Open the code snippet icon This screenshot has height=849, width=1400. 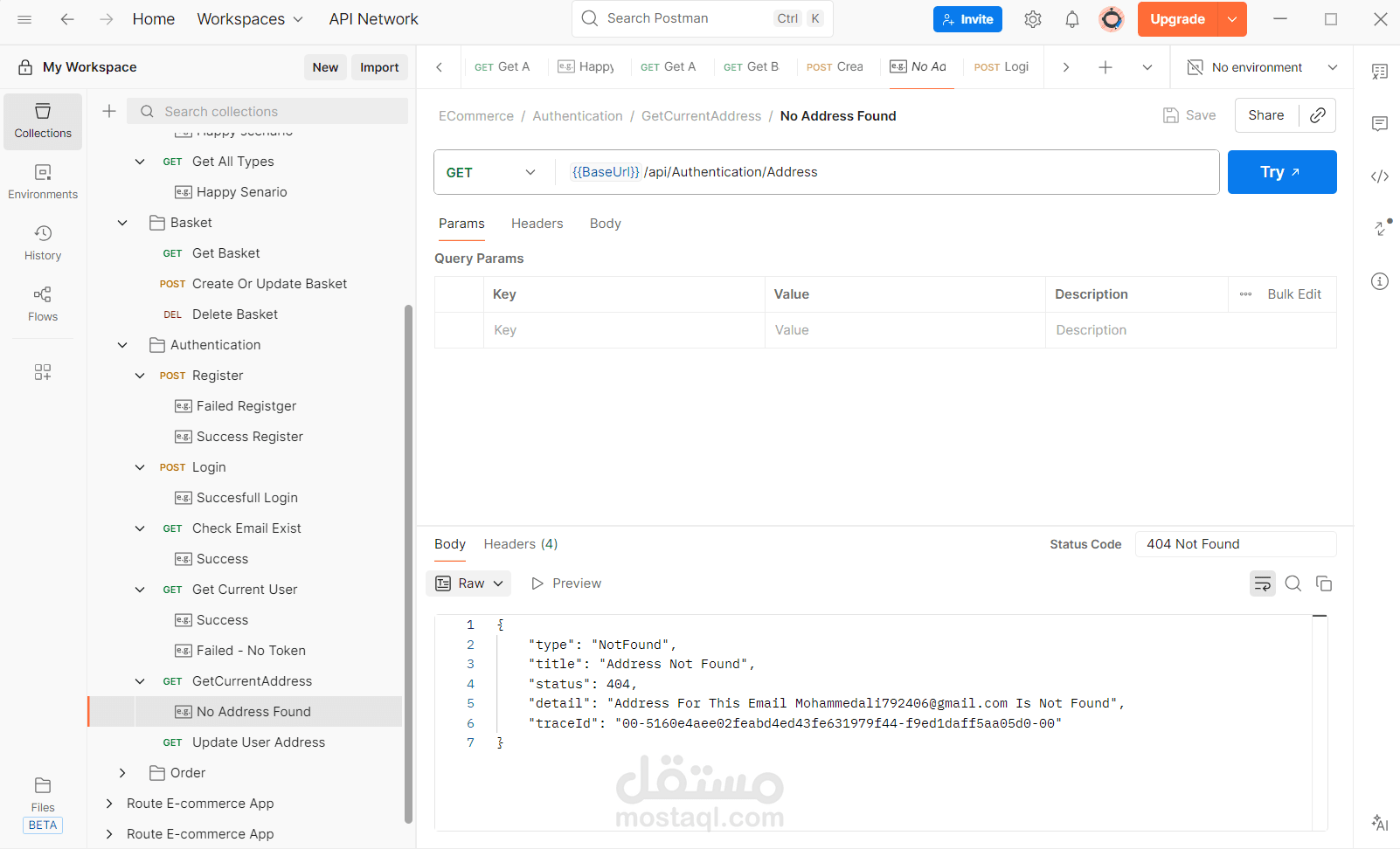1380,176
